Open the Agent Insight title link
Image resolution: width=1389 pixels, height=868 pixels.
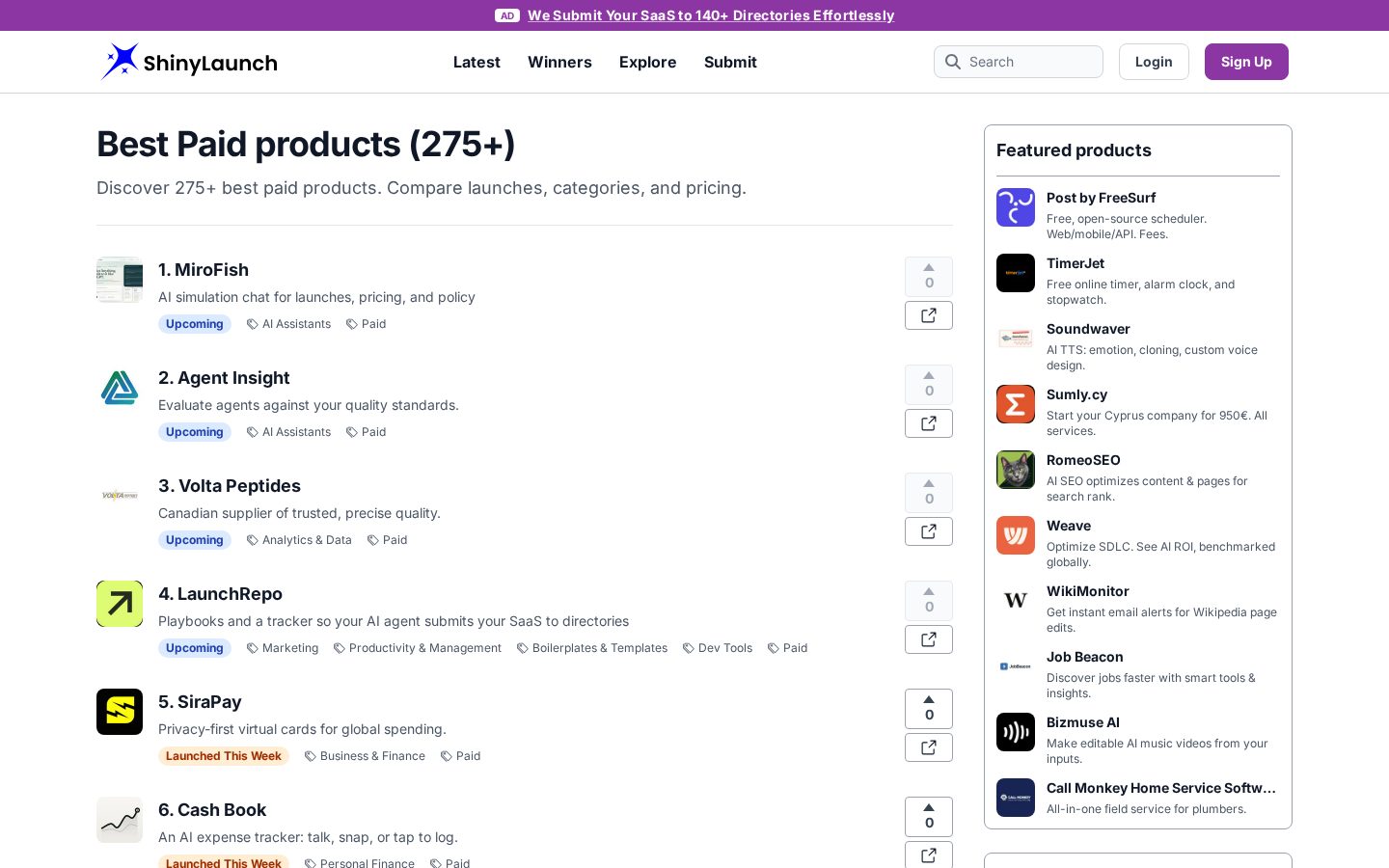coord(224,378)
